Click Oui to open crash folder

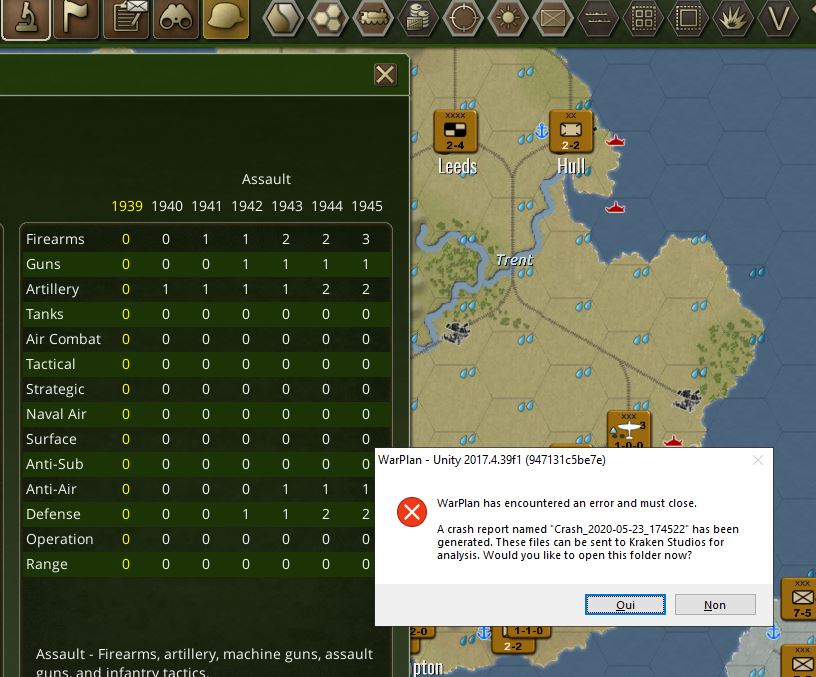625,605
